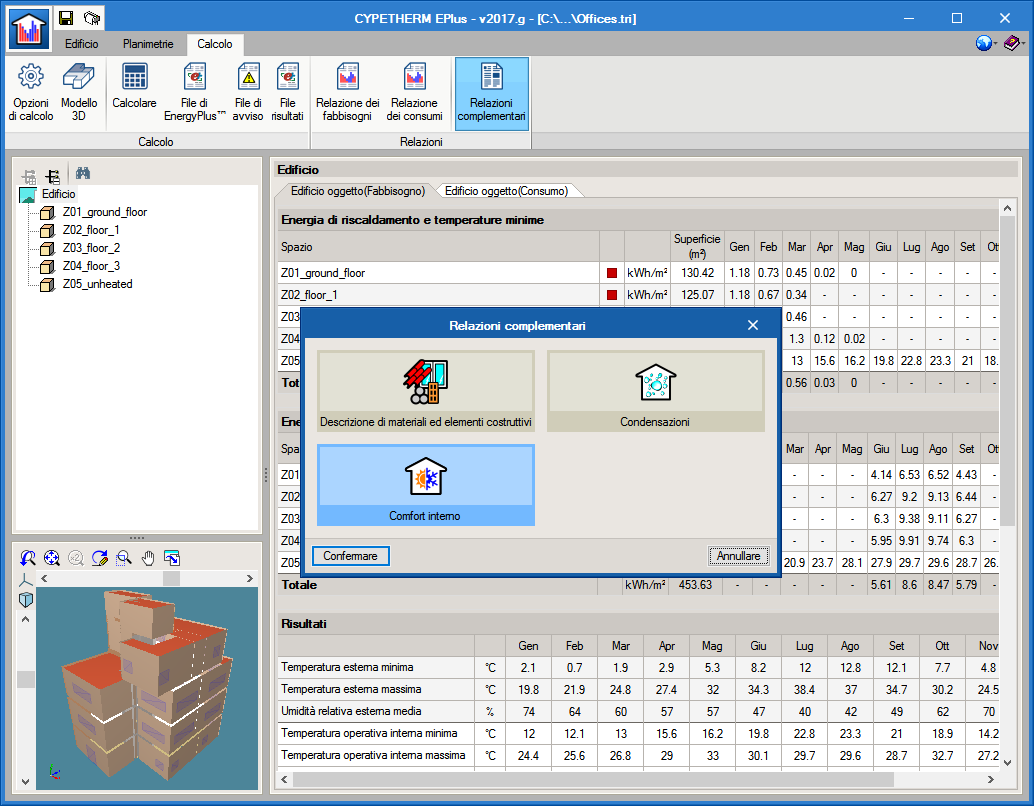Switch to the Planimetrie ribbon tab
Screen dimensions: 1034x806
(148, 44)
